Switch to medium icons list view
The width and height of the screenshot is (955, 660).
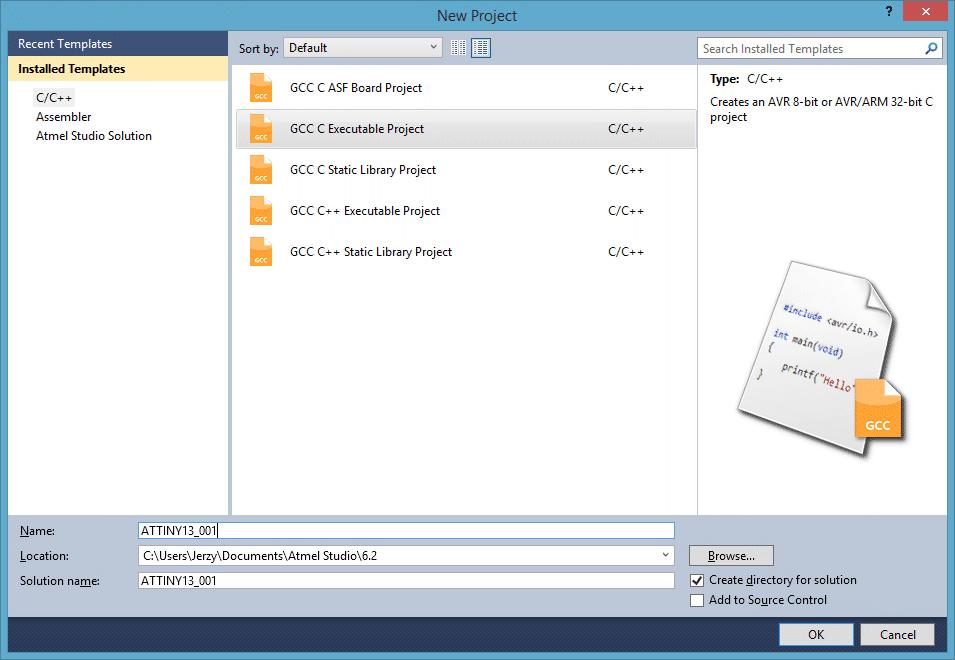tap(481, 48)
